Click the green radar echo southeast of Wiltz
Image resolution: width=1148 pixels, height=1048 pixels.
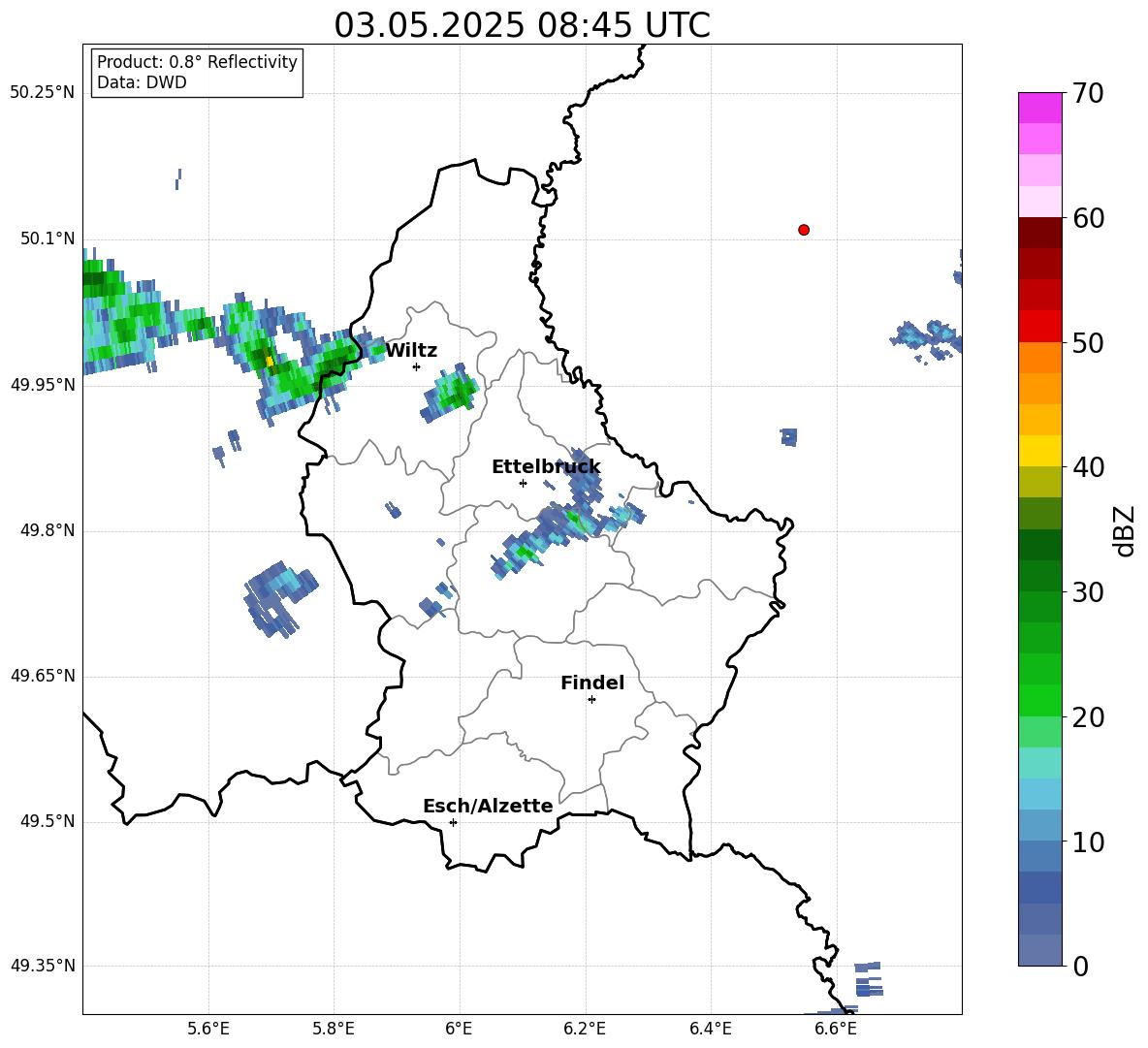tap(451, 393)
